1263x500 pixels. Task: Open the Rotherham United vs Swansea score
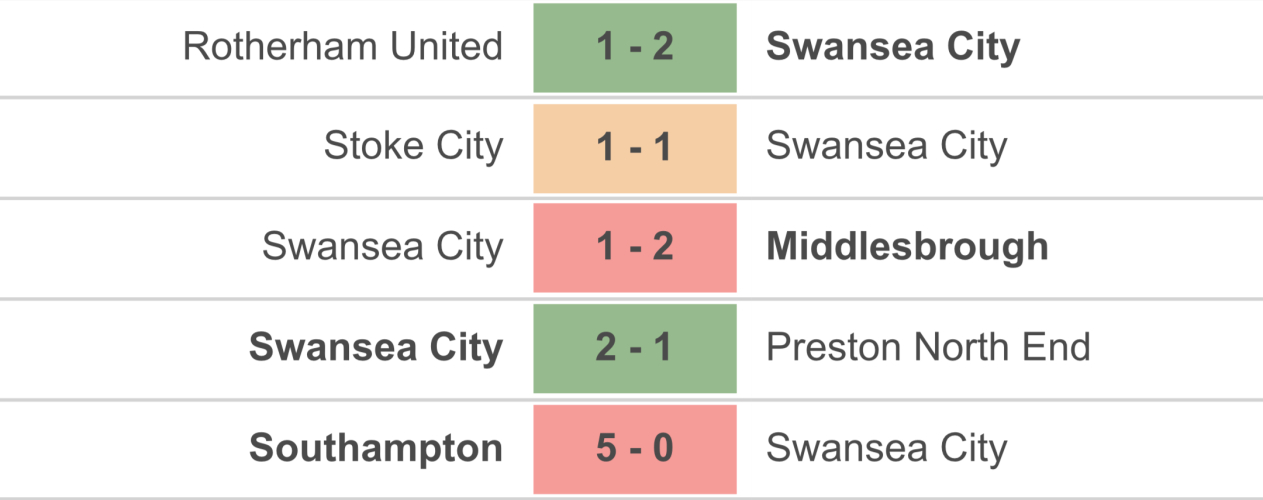click(x=635, y=48)
